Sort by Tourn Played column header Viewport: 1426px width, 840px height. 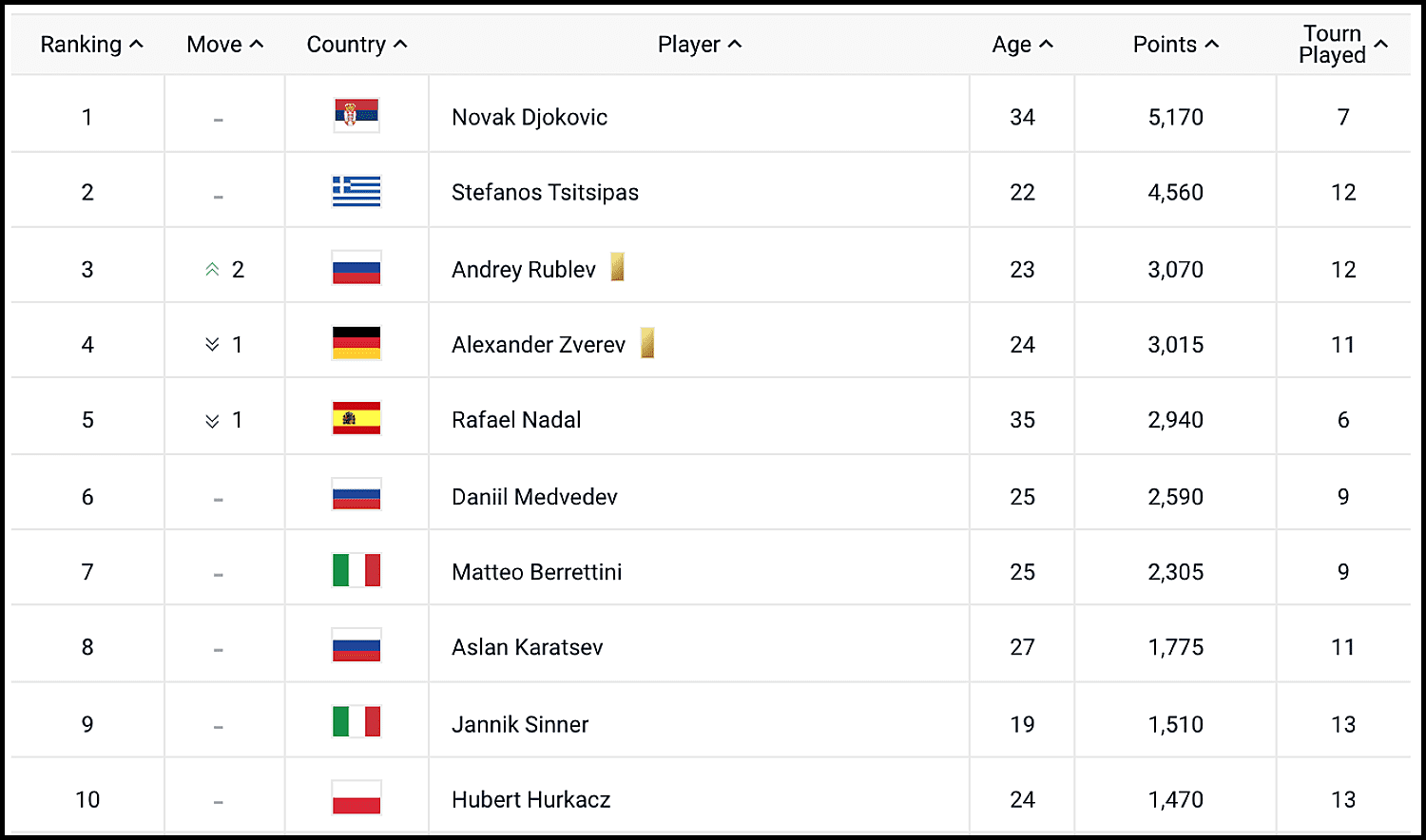point(1343,45)
